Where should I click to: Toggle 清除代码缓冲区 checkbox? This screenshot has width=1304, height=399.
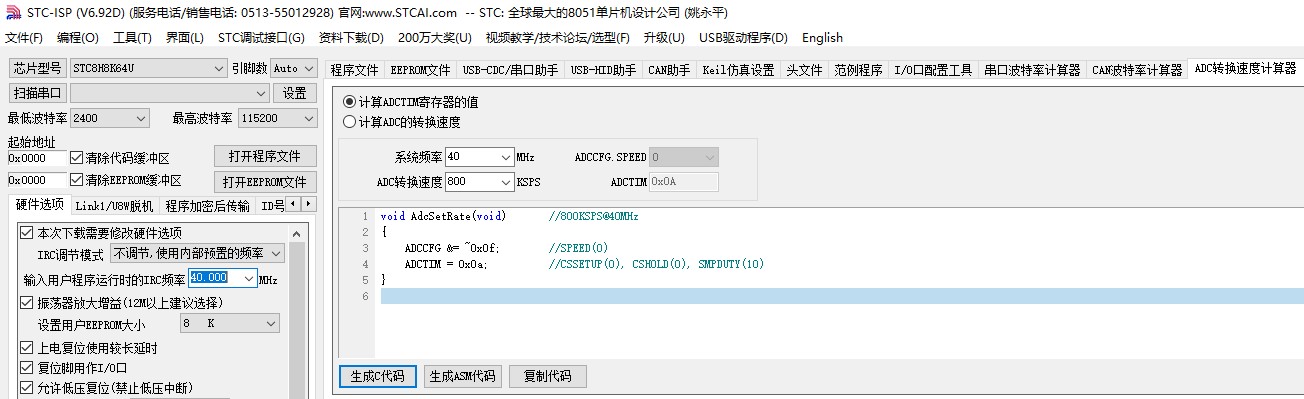(77, 158)
